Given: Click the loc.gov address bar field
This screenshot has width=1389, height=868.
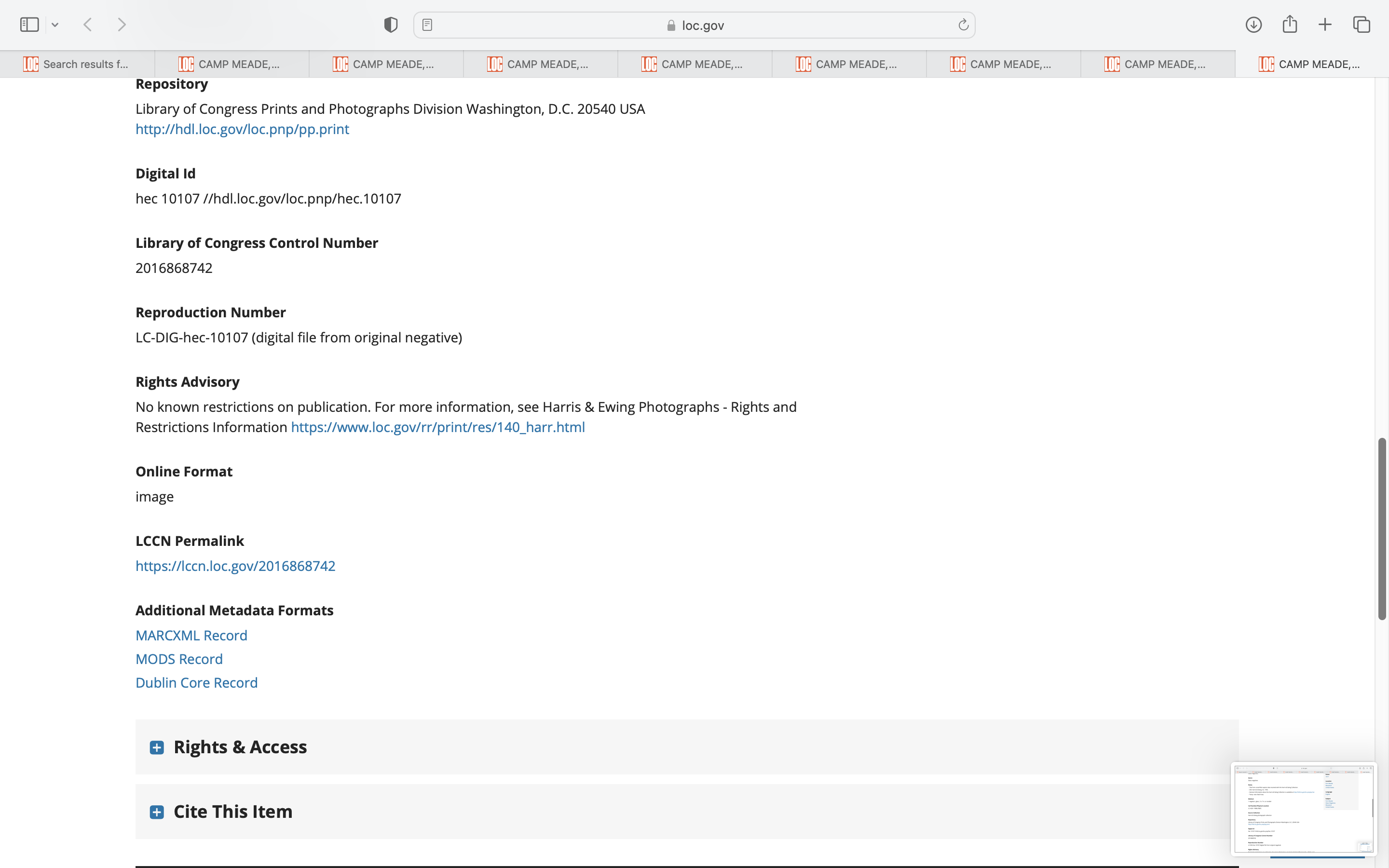Looking at the screenshot, I should 694,25.
